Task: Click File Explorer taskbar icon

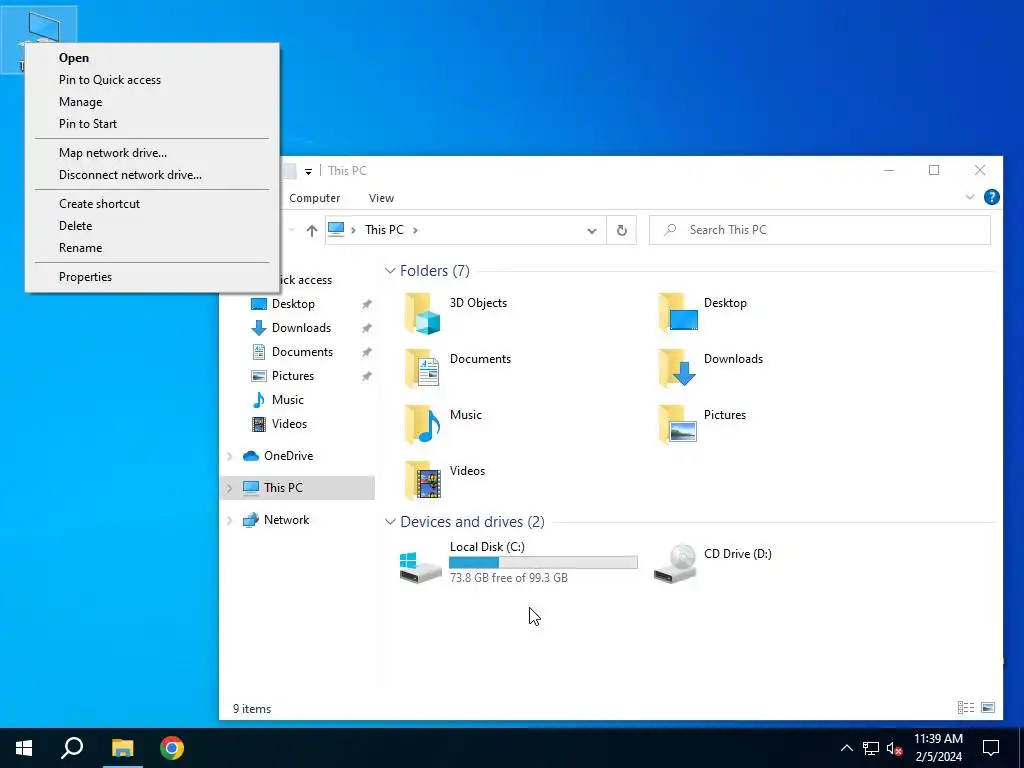Action: click(122, 748)
